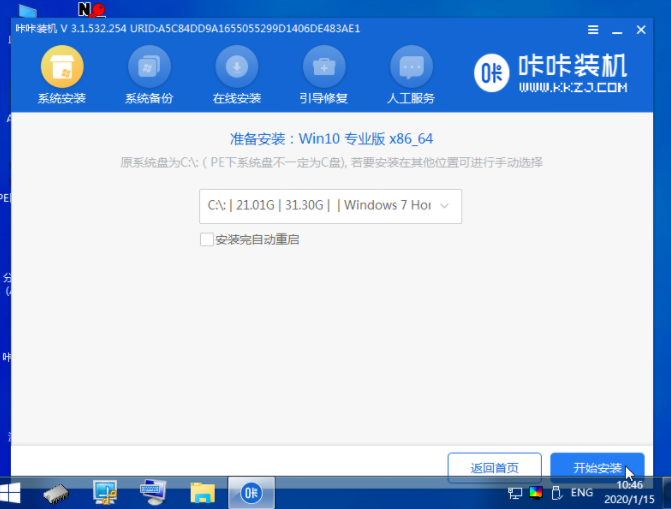Enable 安装完自动重启 auto-restart checkbox
This screenshot has width=671, height=509.
(x=207, y=240)
